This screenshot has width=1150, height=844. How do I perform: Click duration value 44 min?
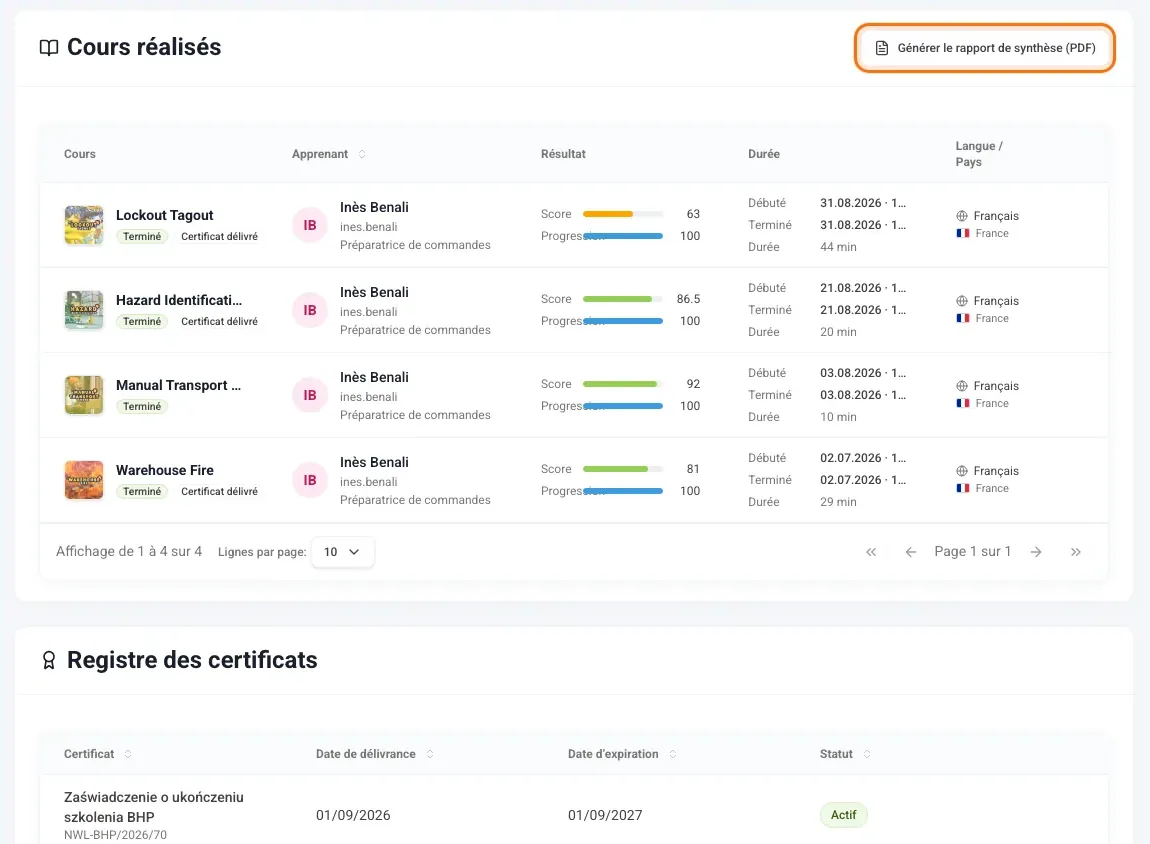tap(838, 247)
